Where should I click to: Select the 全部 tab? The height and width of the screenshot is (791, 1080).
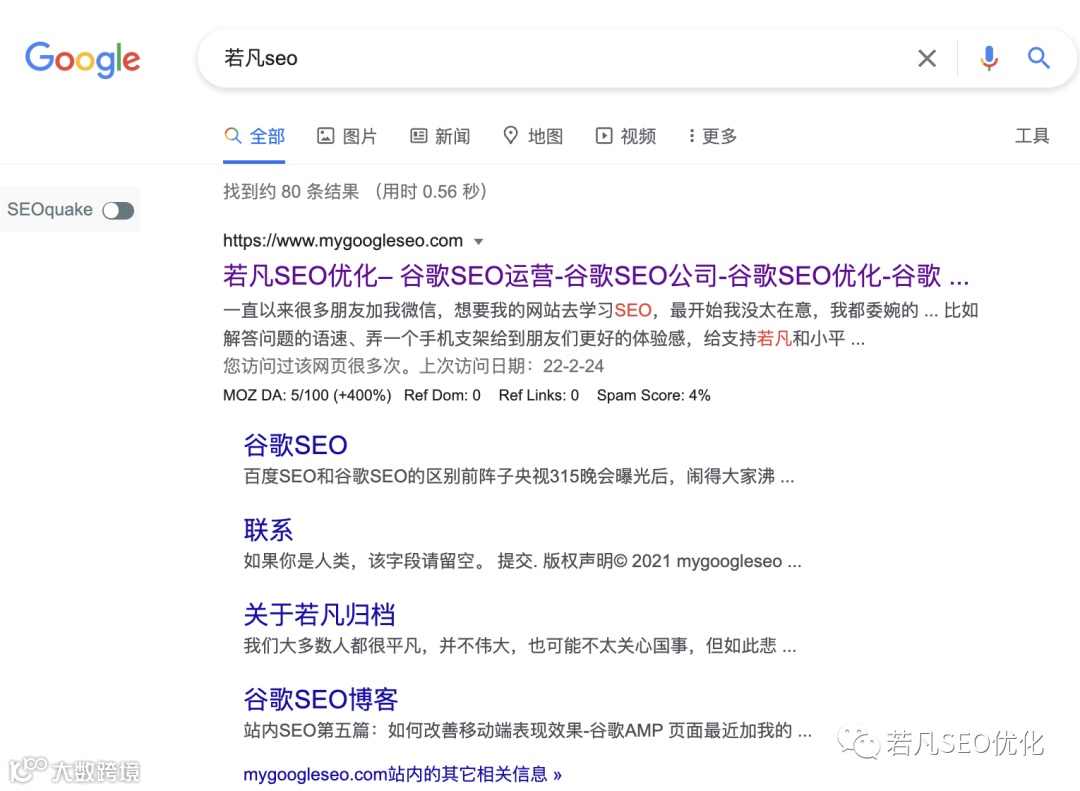pos(254,136)
